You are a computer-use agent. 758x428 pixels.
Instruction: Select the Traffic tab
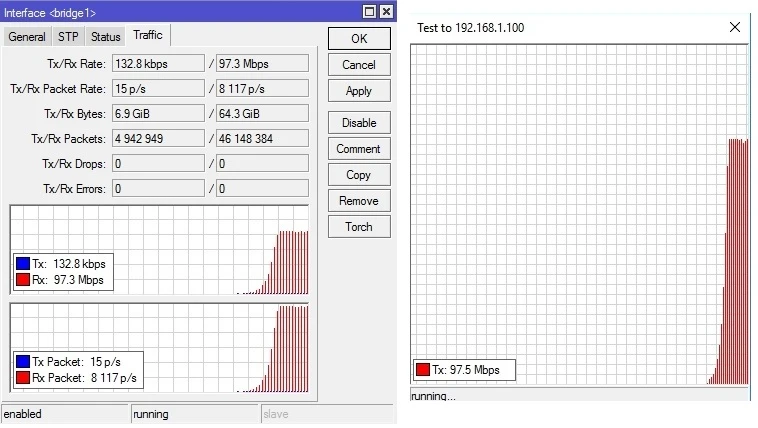tap(147, 36)
